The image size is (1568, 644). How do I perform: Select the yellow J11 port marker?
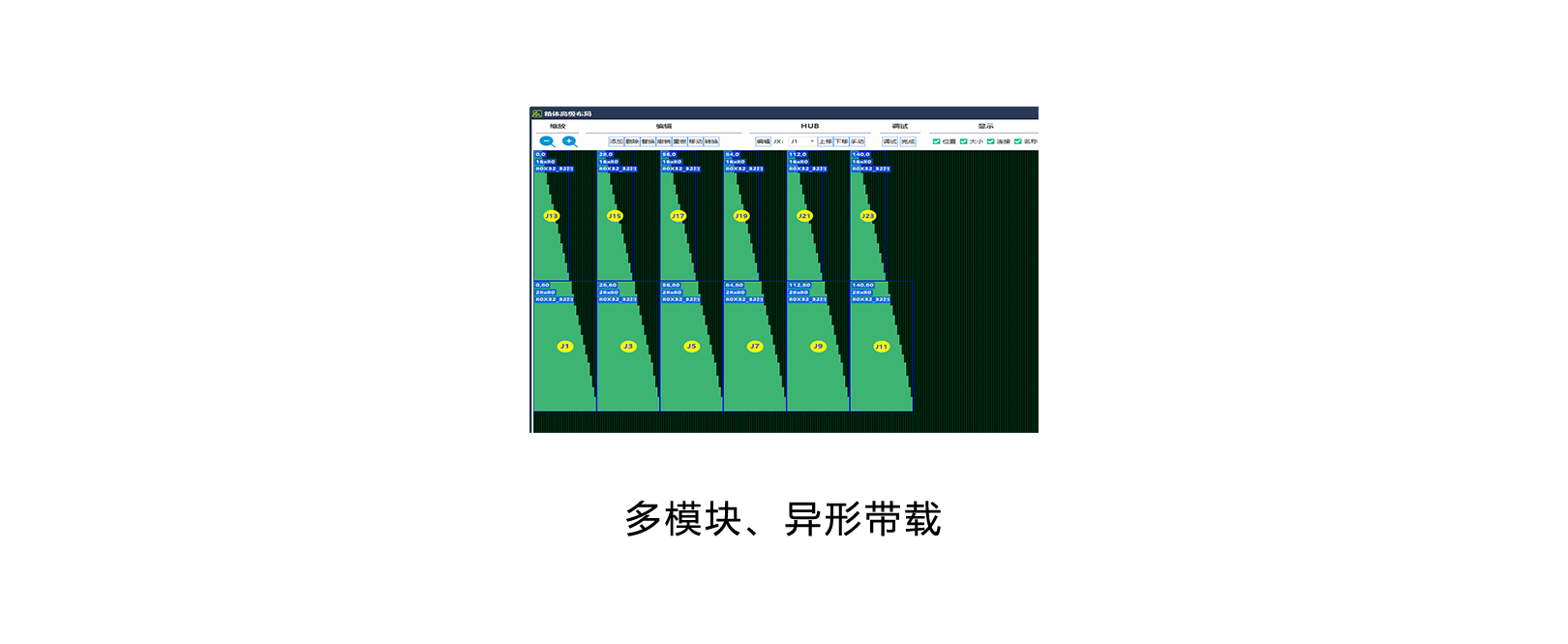coord(881,346)
